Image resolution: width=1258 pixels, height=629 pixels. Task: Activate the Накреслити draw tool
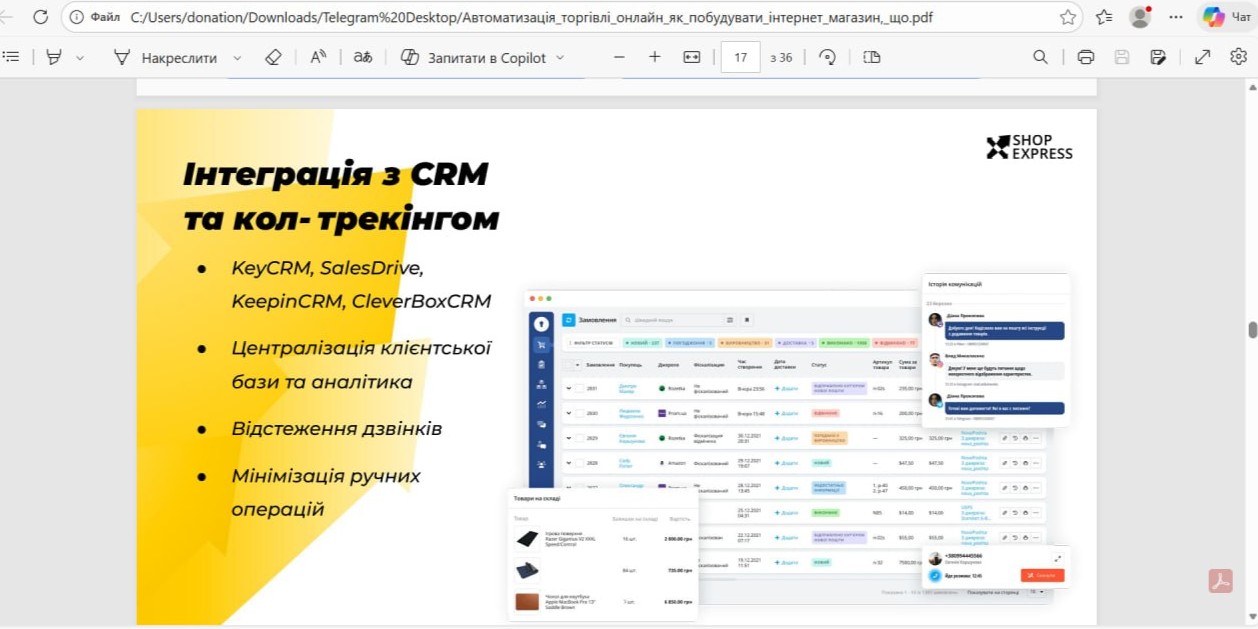pyautogui.click(x=166, y=57)
